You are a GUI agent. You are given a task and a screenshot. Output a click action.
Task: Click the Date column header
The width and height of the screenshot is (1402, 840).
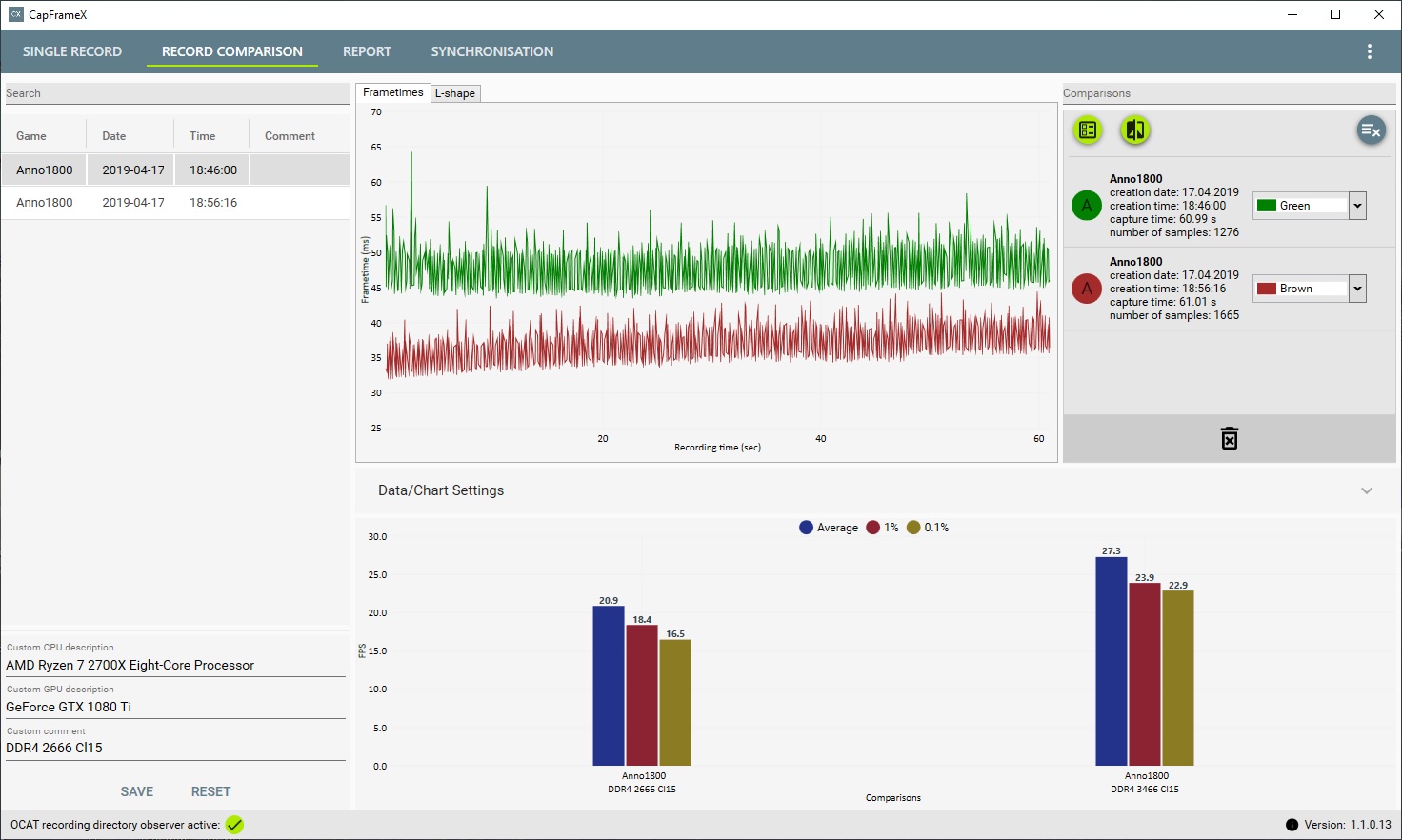tap(130, 136)
